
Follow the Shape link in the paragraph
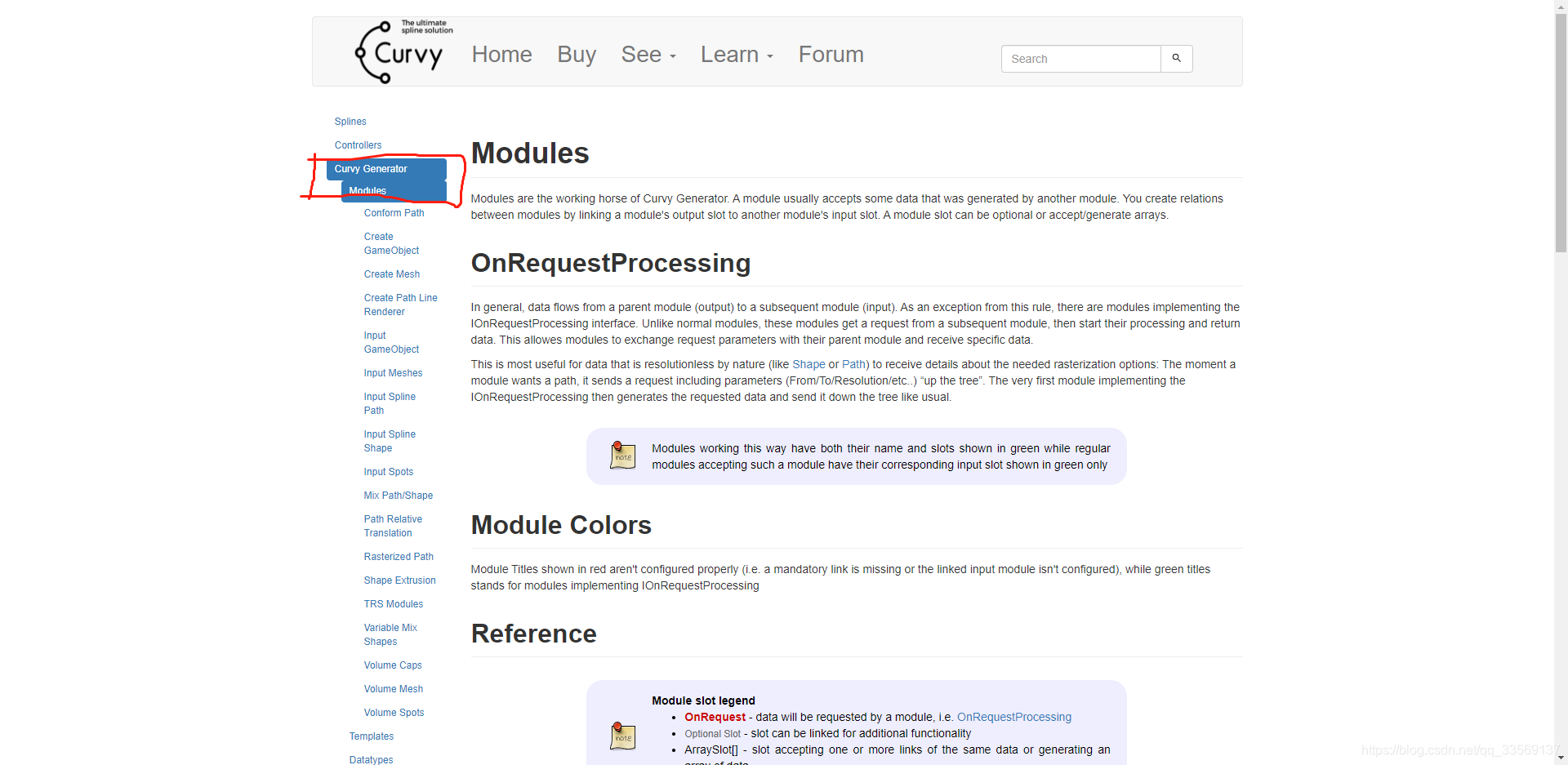point(808,364)
